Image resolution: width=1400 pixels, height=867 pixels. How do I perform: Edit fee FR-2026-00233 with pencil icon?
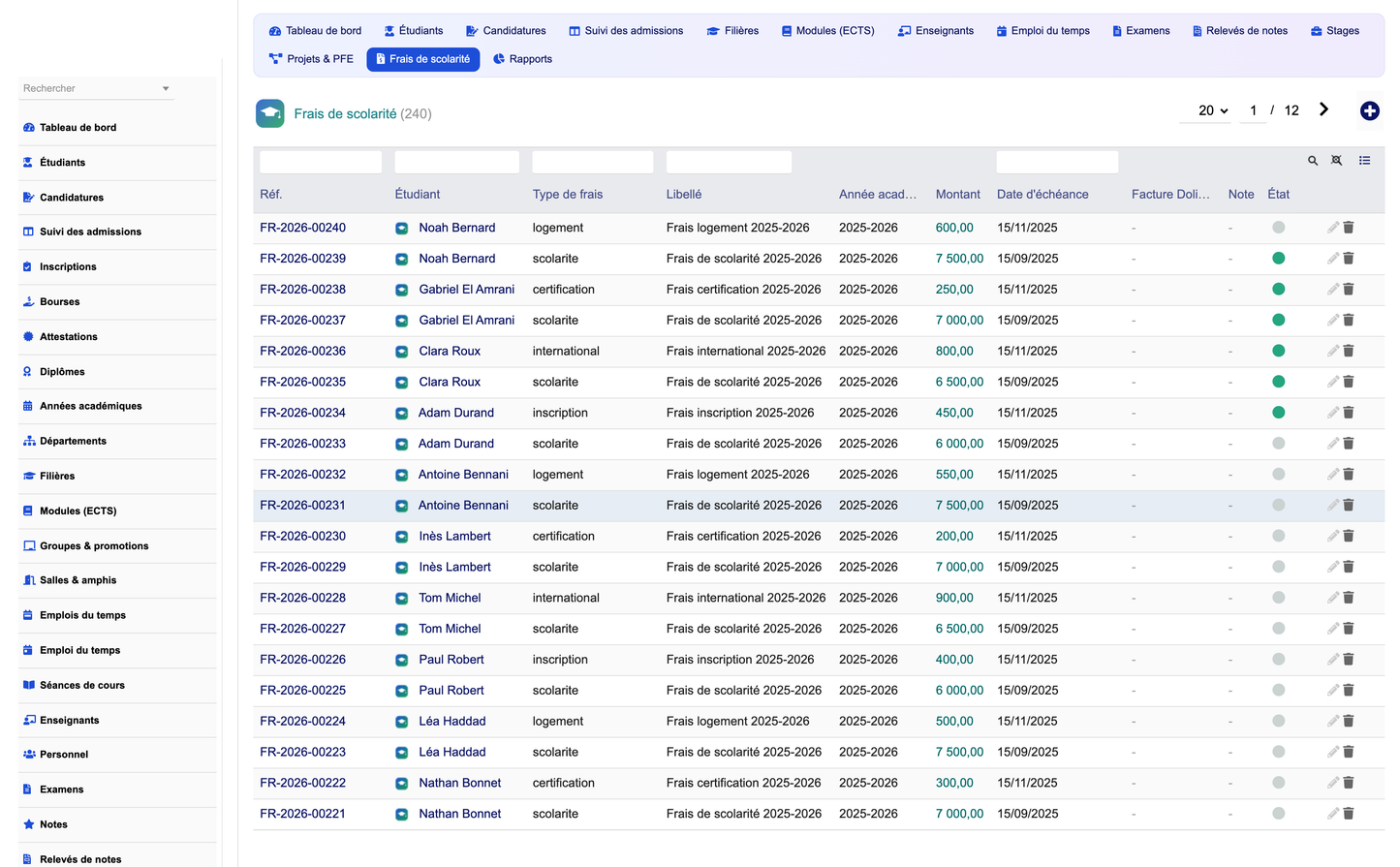[1333, 444]
